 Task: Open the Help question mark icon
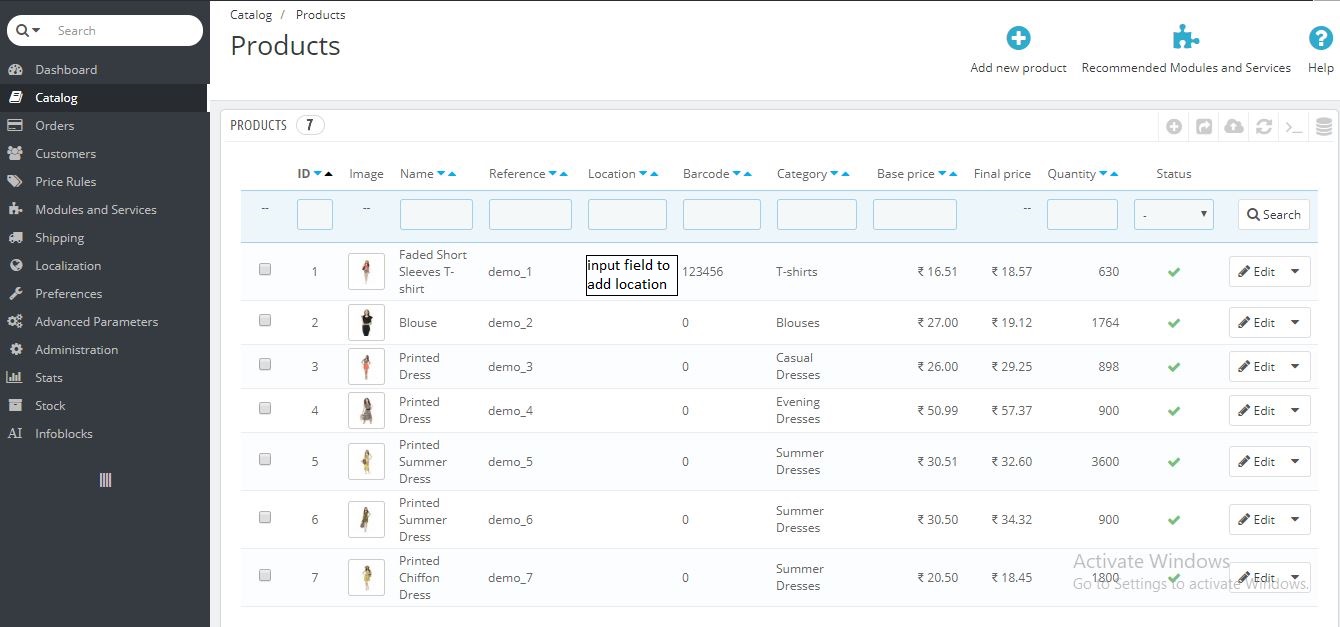[x=1321, y=38]
